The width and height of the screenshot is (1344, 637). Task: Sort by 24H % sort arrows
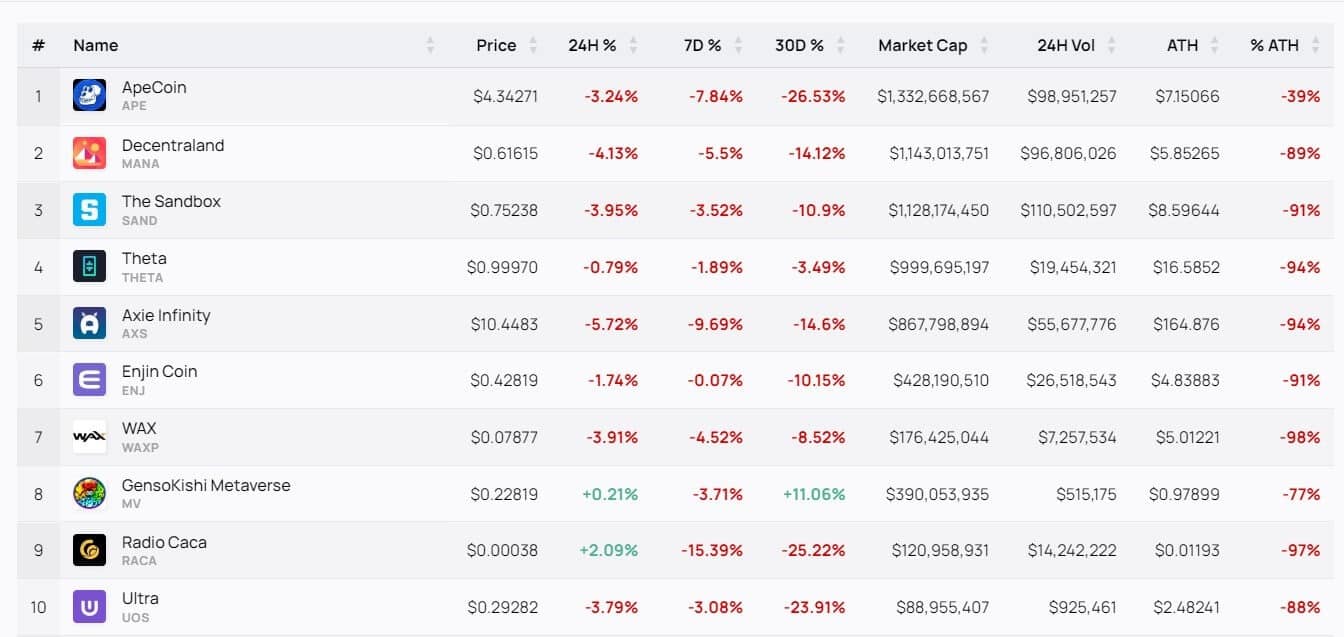pos(634,45)
